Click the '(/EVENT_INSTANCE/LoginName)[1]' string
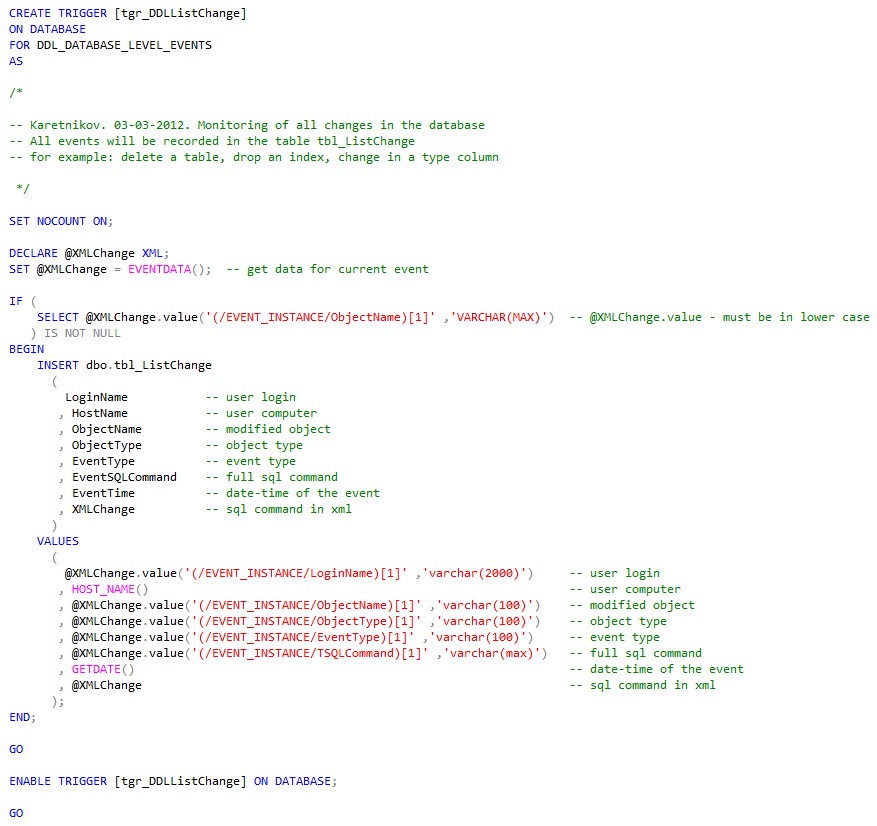The height and width of the screenshot is (826, 877). 296,573
